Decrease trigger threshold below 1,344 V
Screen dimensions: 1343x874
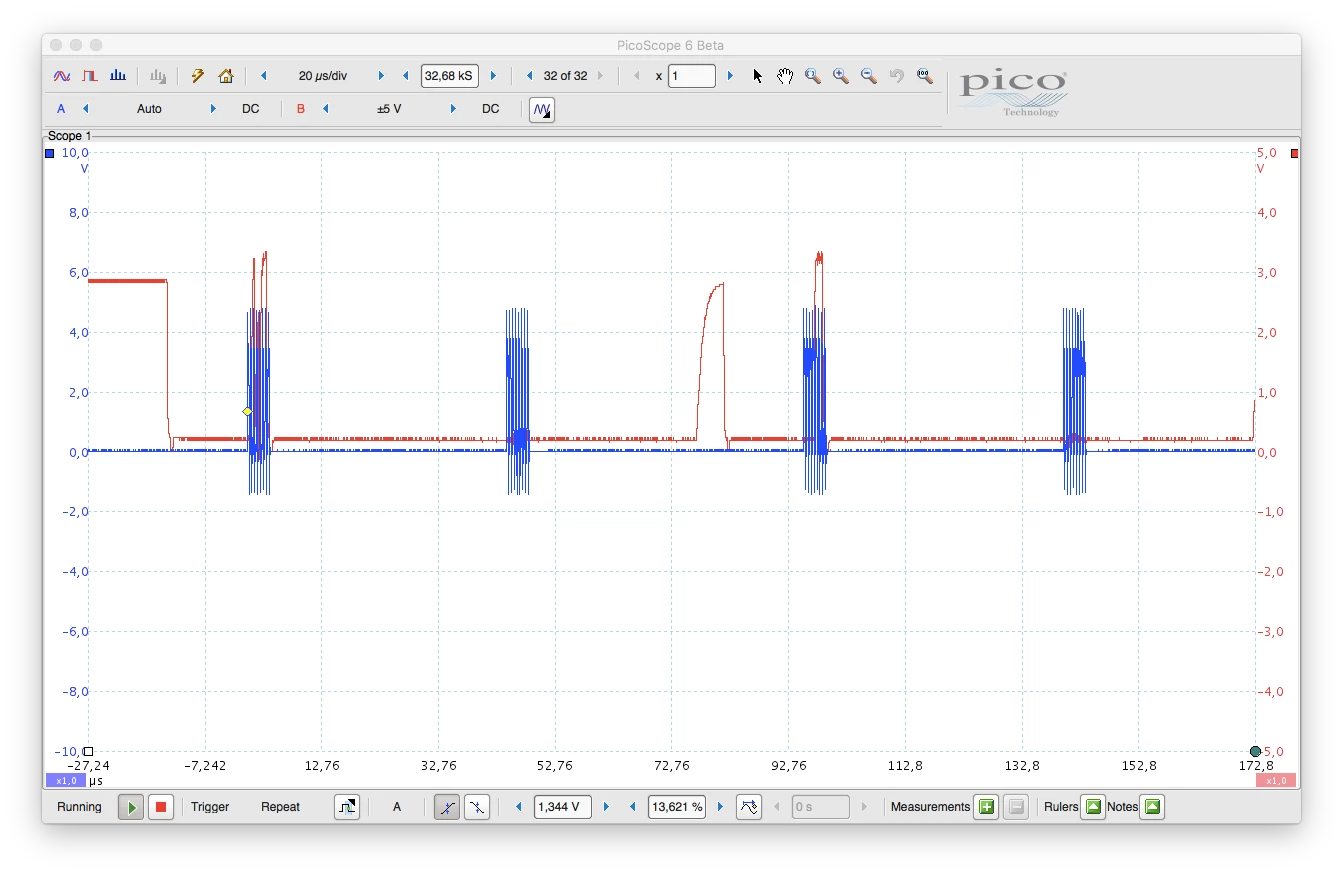point(518,807)
